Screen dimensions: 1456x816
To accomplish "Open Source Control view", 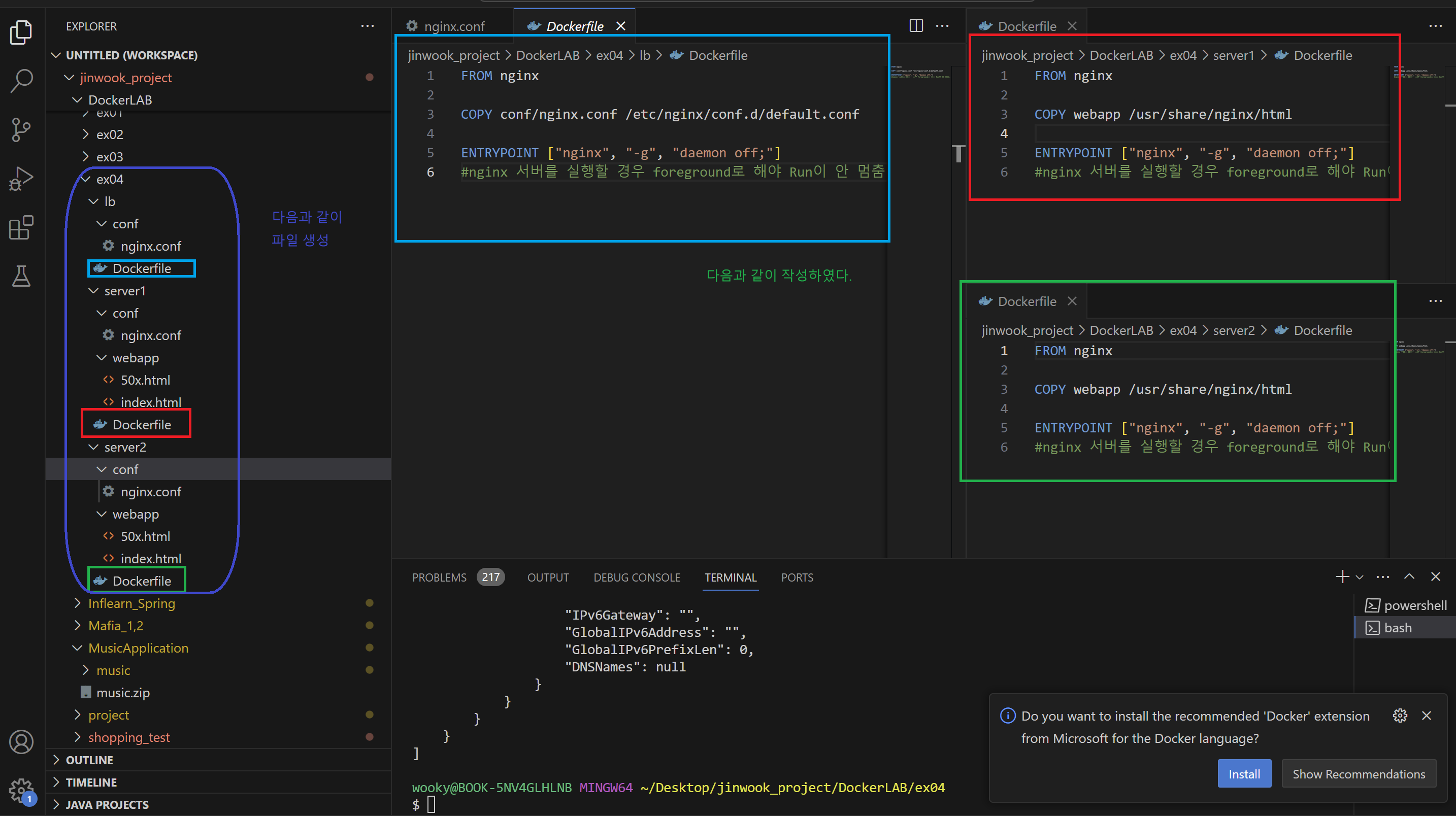I will click(x=21, y=129).
